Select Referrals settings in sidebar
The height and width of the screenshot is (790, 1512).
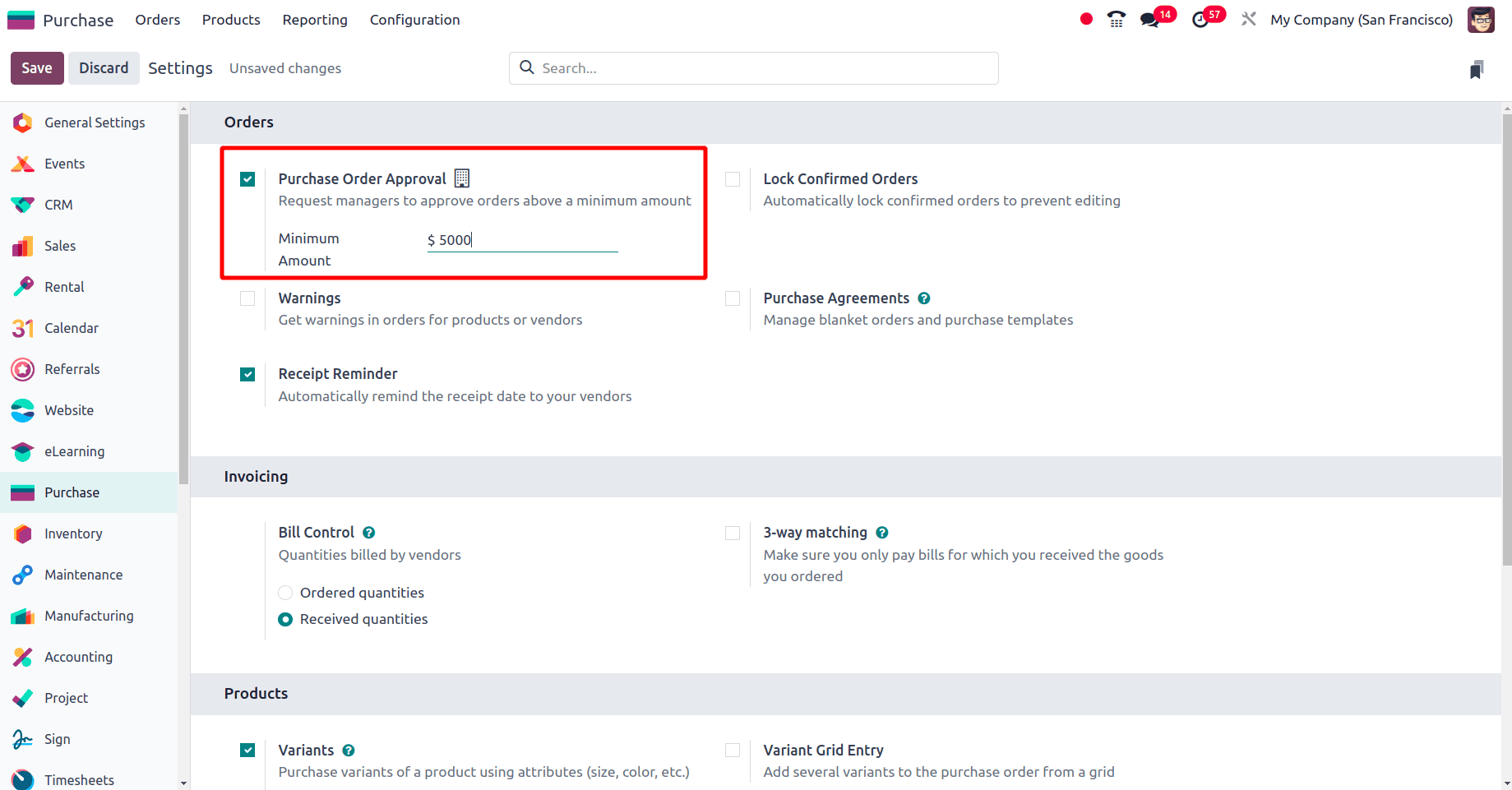[x=89, y=369]
